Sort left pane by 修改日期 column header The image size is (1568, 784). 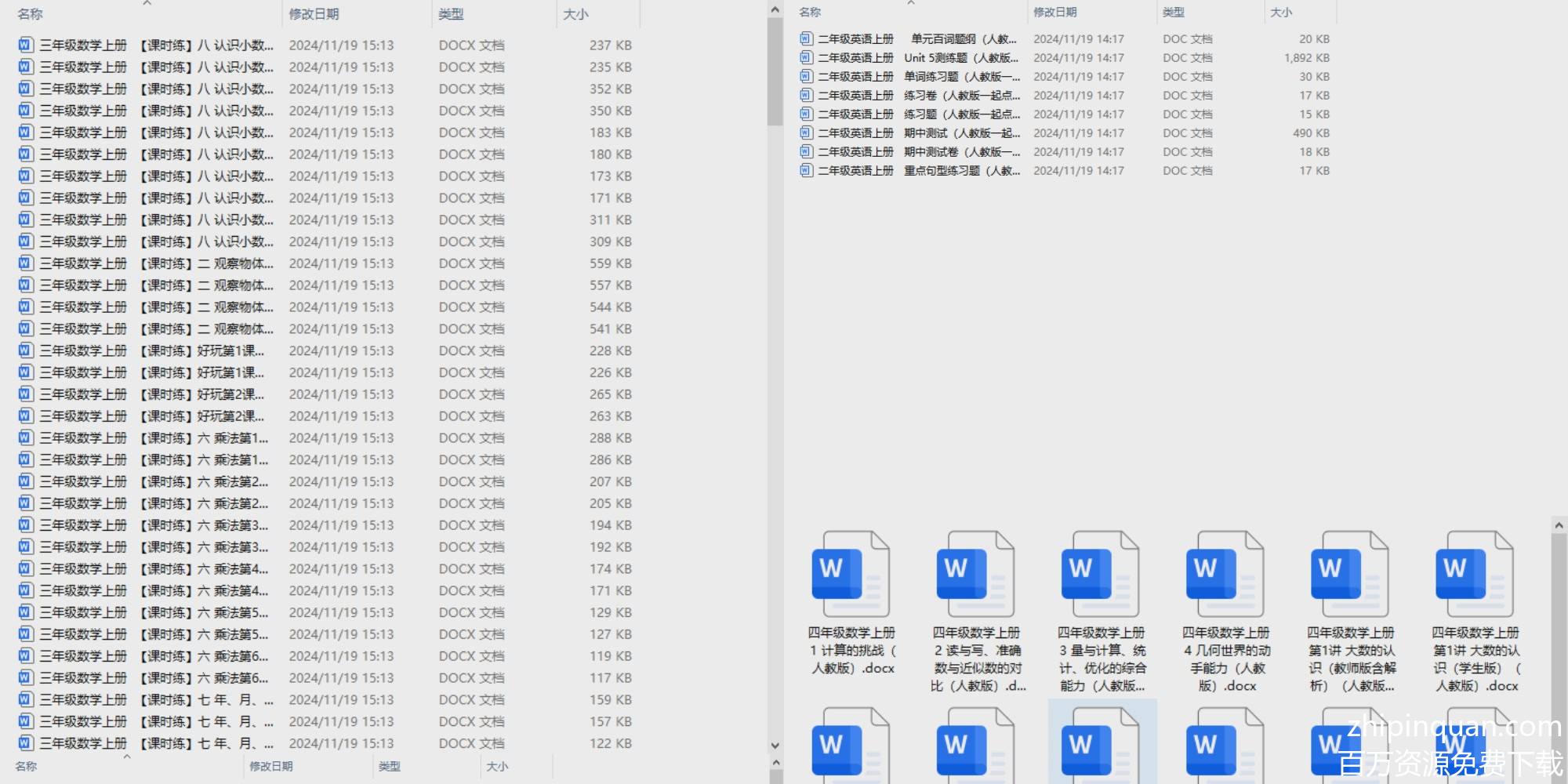[x=314, y=14]
